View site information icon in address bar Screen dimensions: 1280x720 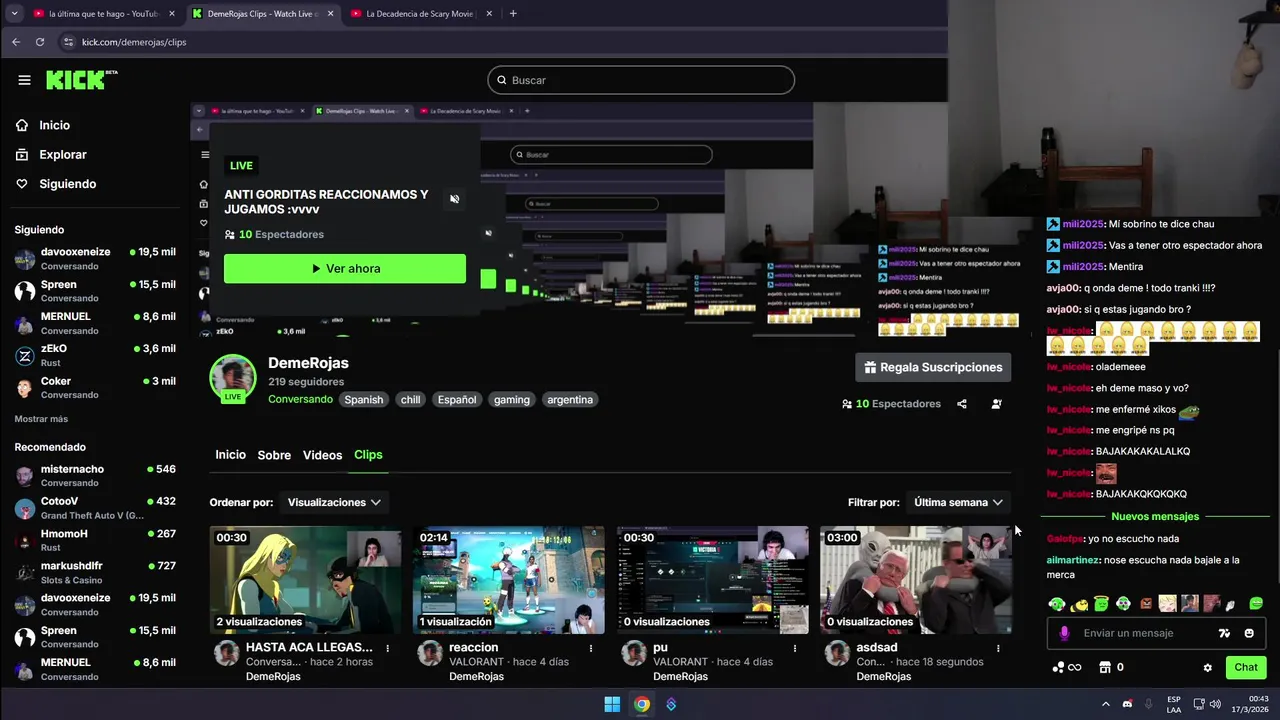pyautogui.click(x=68, y=42)
